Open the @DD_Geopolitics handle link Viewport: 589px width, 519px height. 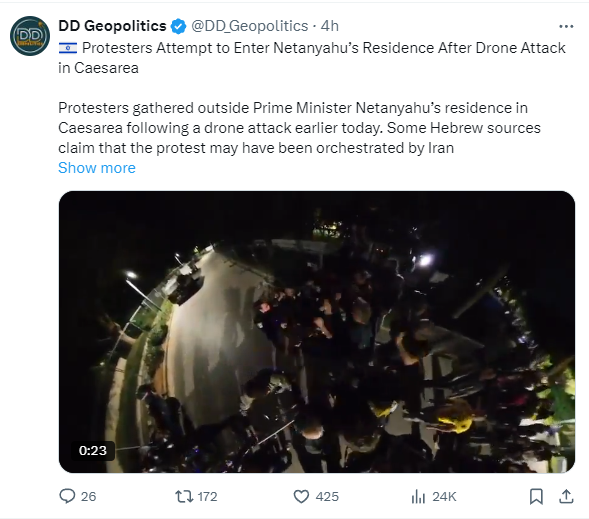249,26
